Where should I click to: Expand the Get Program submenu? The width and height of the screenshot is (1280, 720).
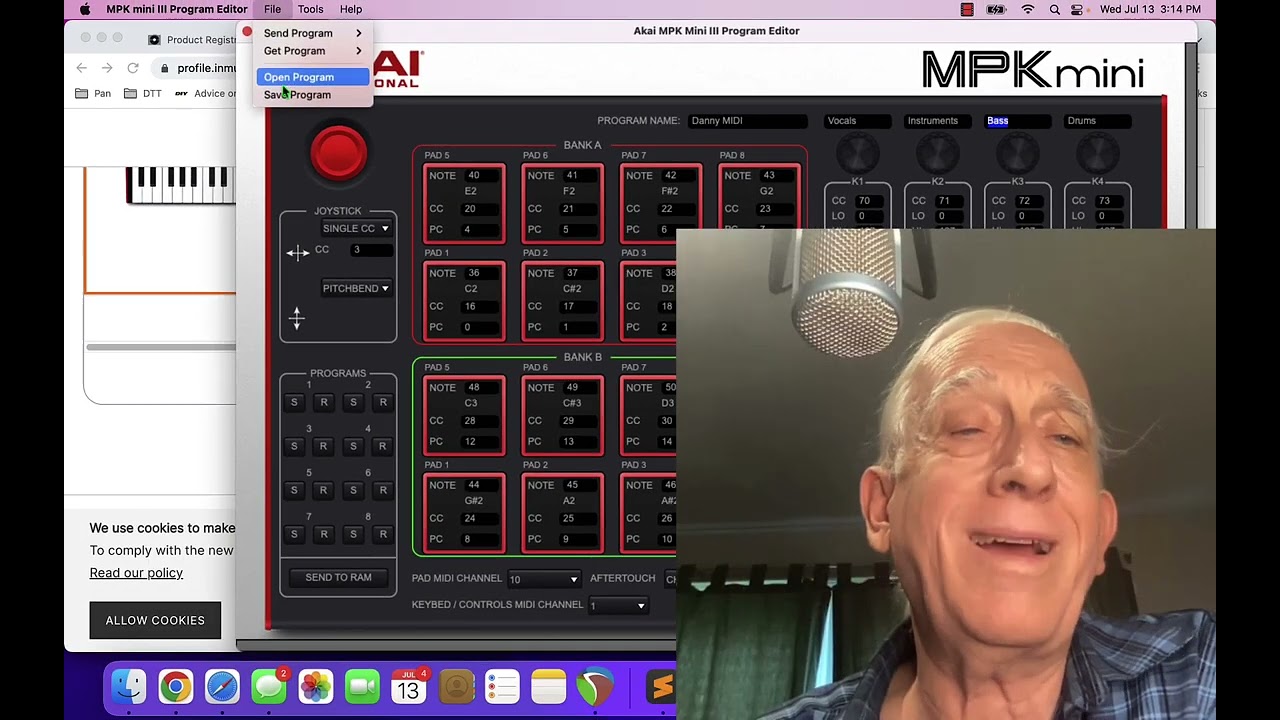[313, 51]
